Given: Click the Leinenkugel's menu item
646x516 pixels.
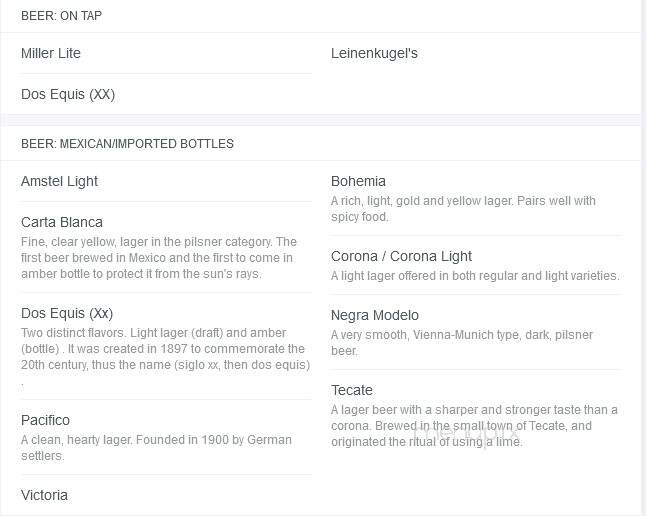Looking at the screenshot, I should 374,53.
